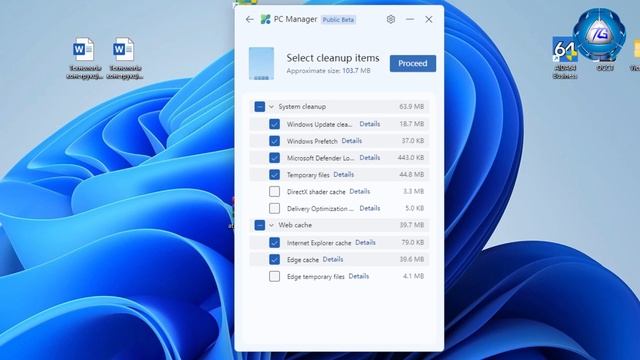Toggle the Web cache group checkbox
640x360 pixels.
[260, 225]
